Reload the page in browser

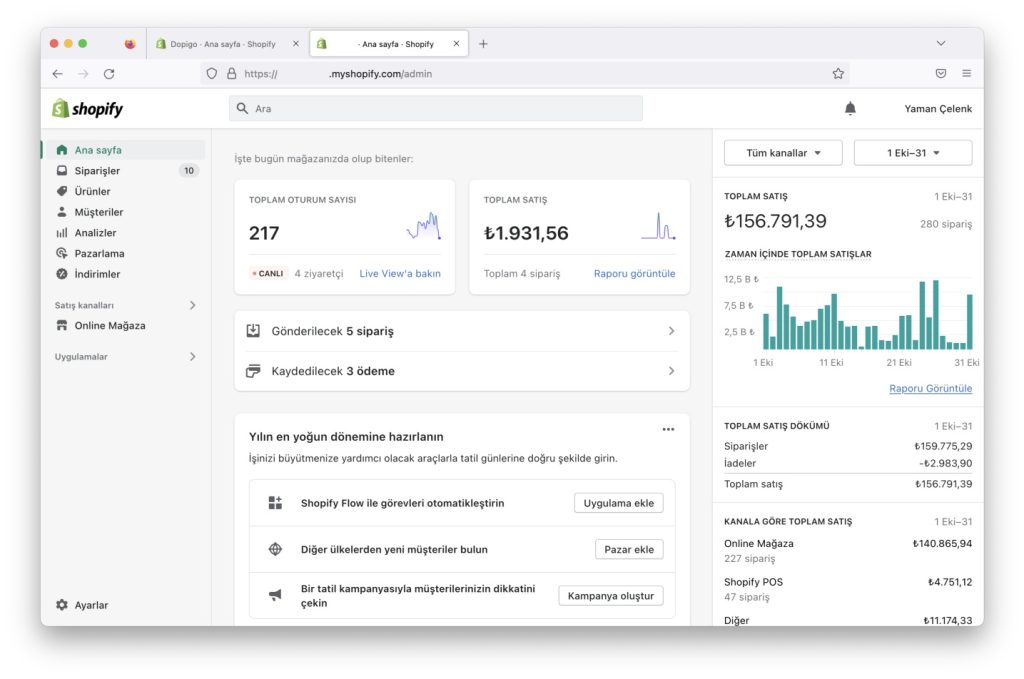109,74
